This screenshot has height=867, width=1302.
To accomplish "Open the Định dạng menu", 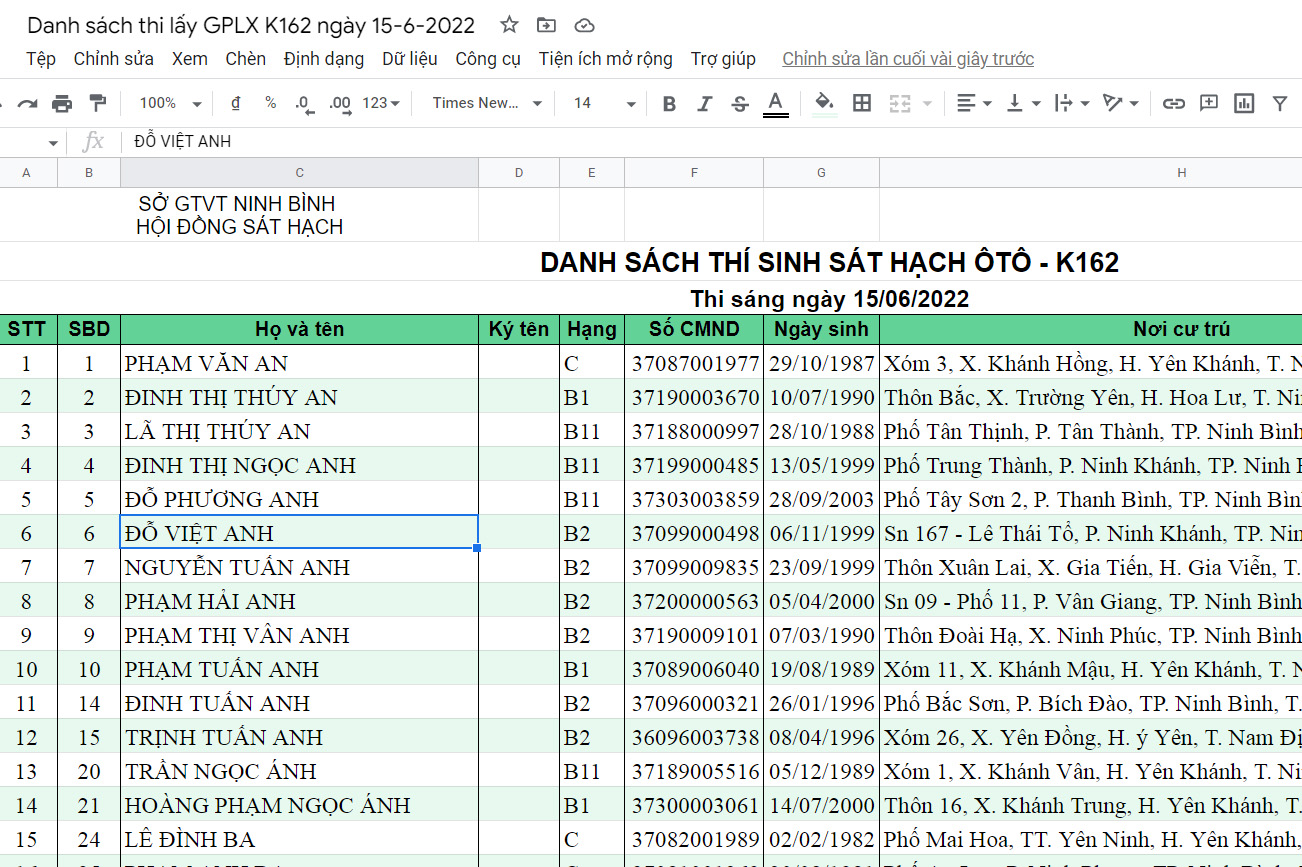I will 323,59.
